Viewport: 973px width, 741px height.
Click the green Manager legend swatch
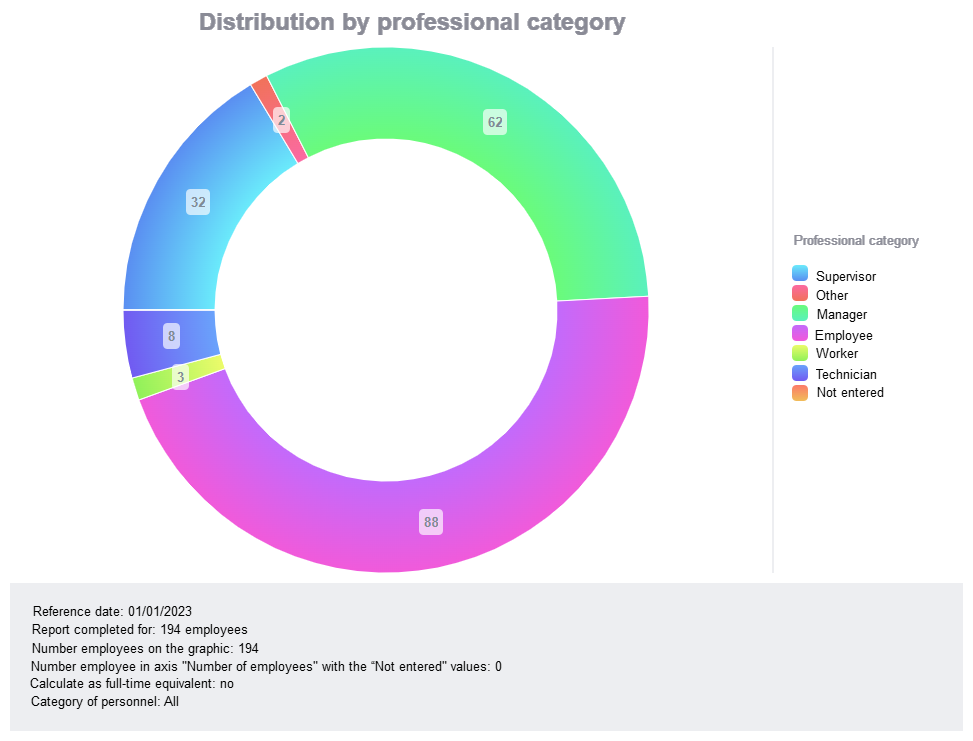pyautogui.click(x=800, y=313)
